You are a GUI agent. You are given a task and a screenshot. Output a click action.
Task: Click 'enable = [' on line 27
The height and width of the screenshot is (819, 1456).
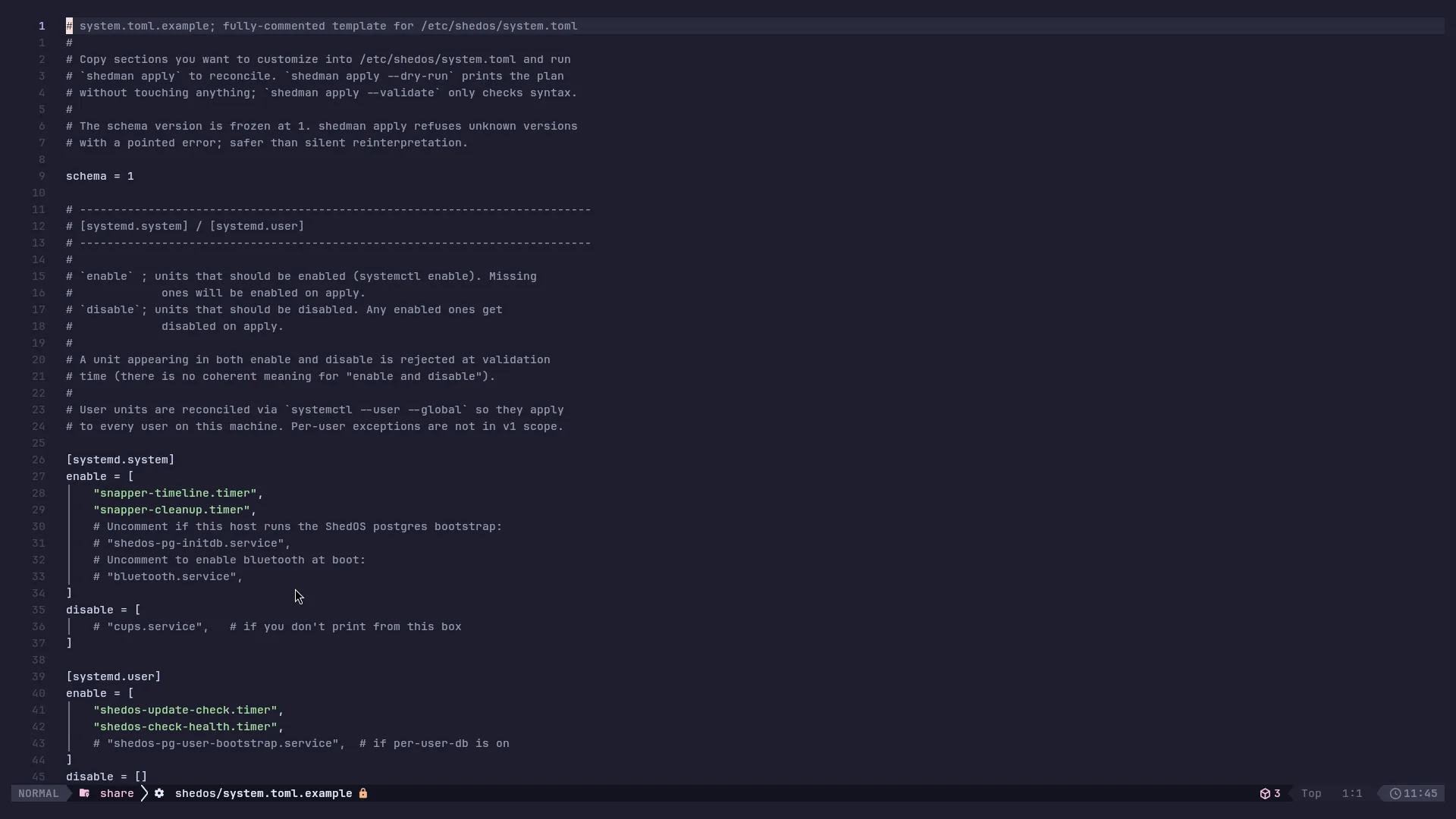(x=100, y=476)
